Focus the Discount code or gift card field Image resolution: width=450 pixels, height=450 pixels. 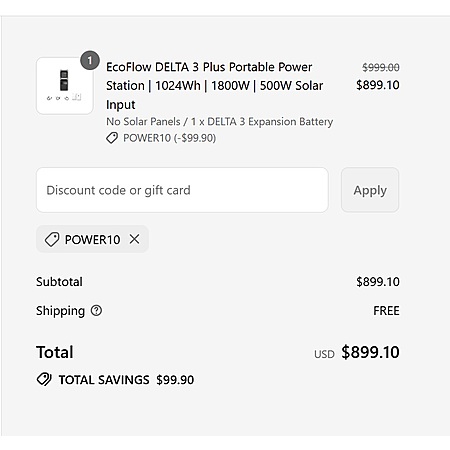point(182,190)
